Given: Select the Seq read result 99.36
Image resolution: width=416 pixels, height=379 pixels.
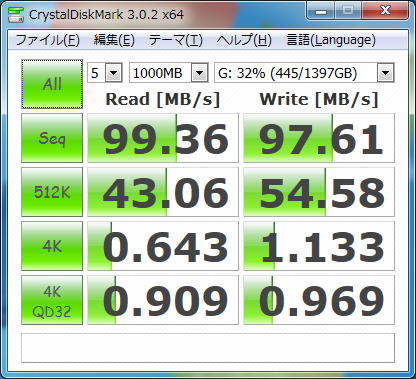Looking at the screenshot, I should (163, 138).
